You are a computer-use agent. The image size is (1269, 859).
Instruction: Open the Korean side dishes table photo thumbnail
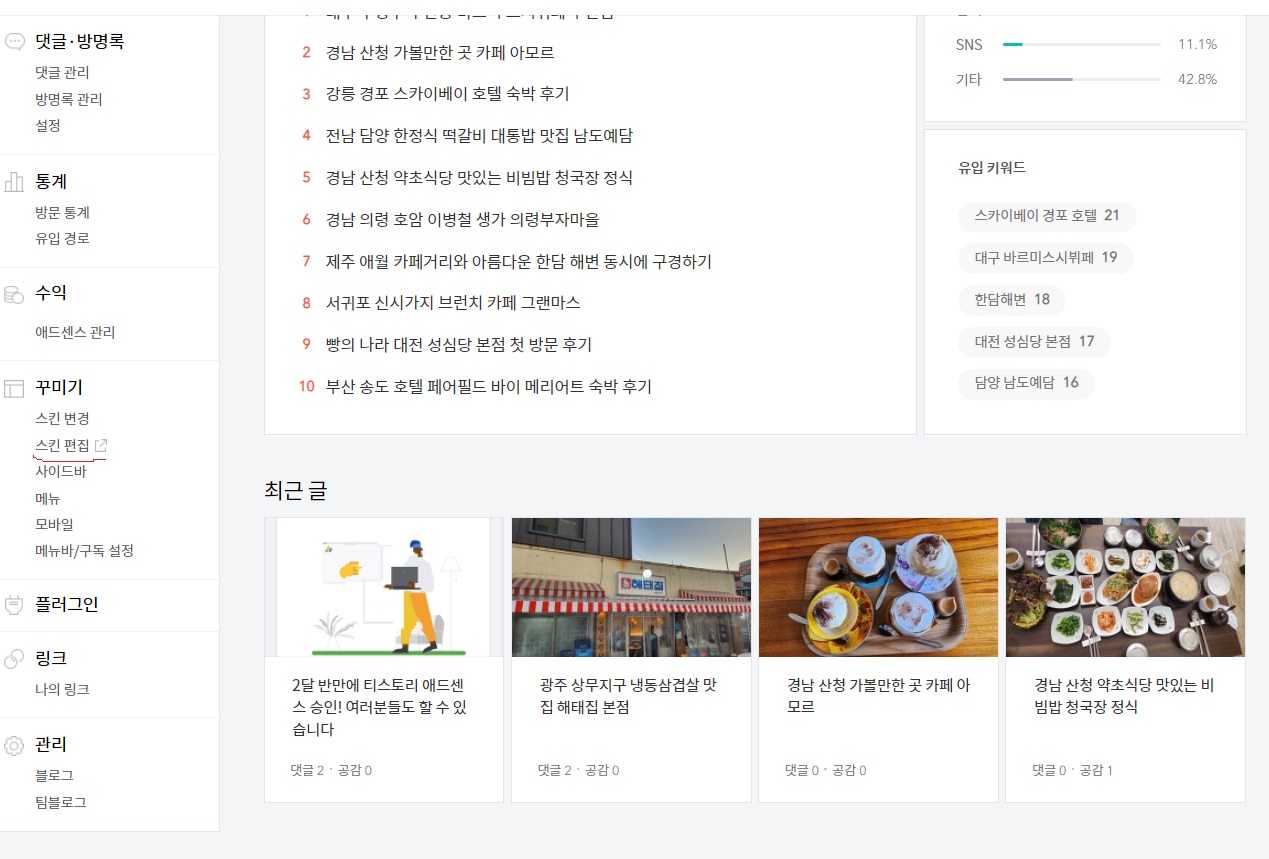(x=1125, y=587)
